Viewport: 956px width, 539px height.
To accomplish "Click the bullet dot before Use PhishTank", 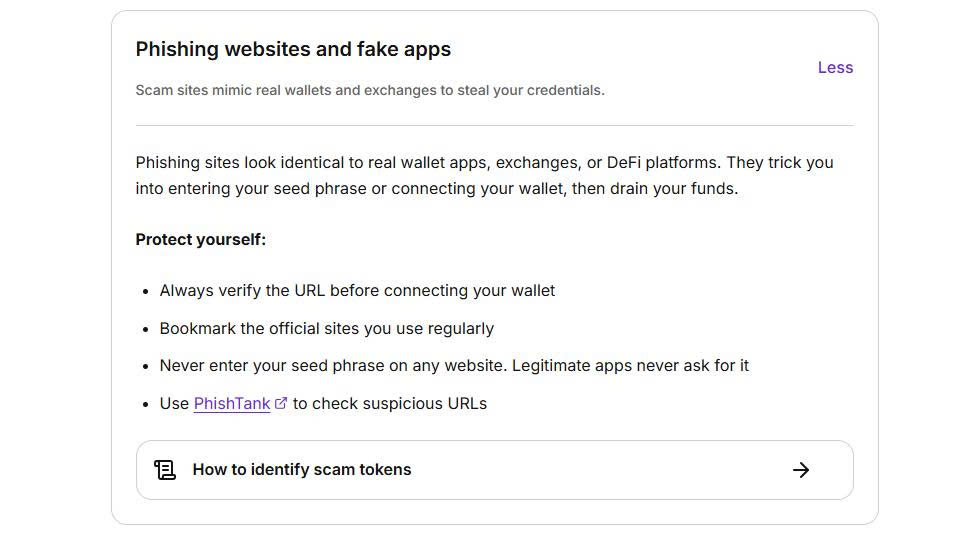I will (145, 405).
